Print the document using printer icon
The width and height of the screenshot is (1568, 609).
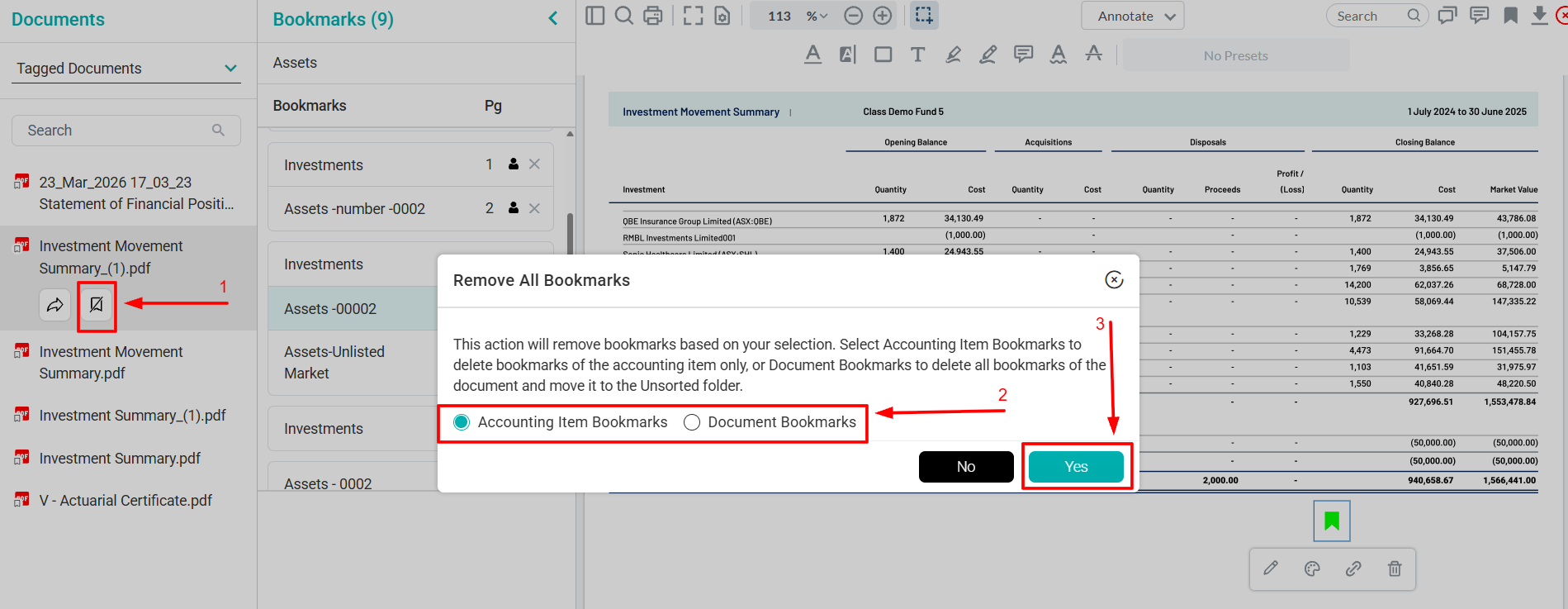pyautogui.click(x=653, y=16)
